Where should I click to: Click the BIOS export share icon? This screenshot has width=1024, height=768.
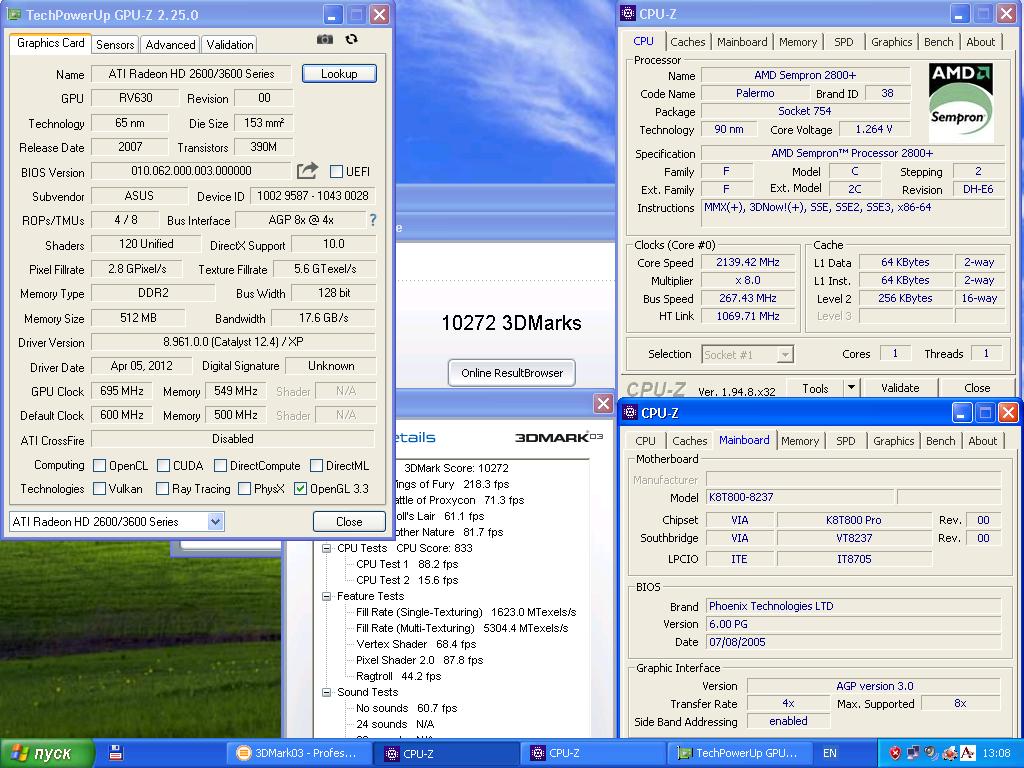307,171
